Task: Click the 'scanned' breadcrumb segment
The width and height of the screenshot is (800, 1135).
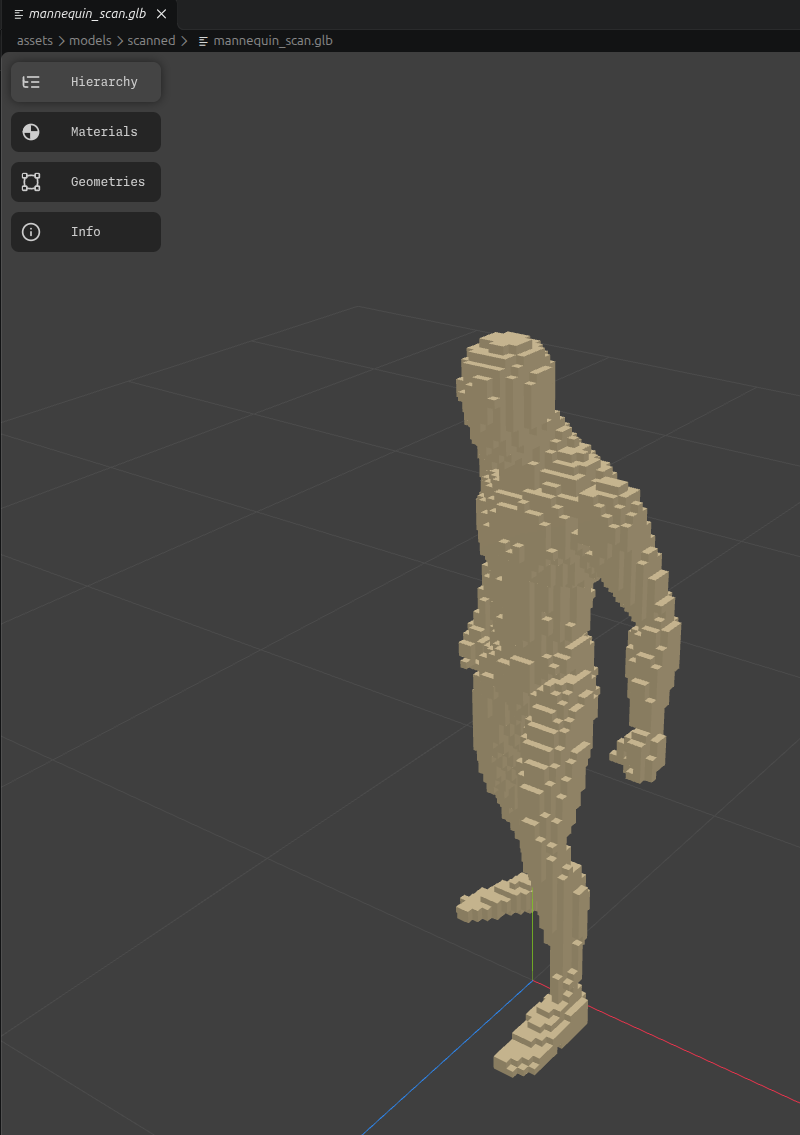Action: tap(151, 41)
